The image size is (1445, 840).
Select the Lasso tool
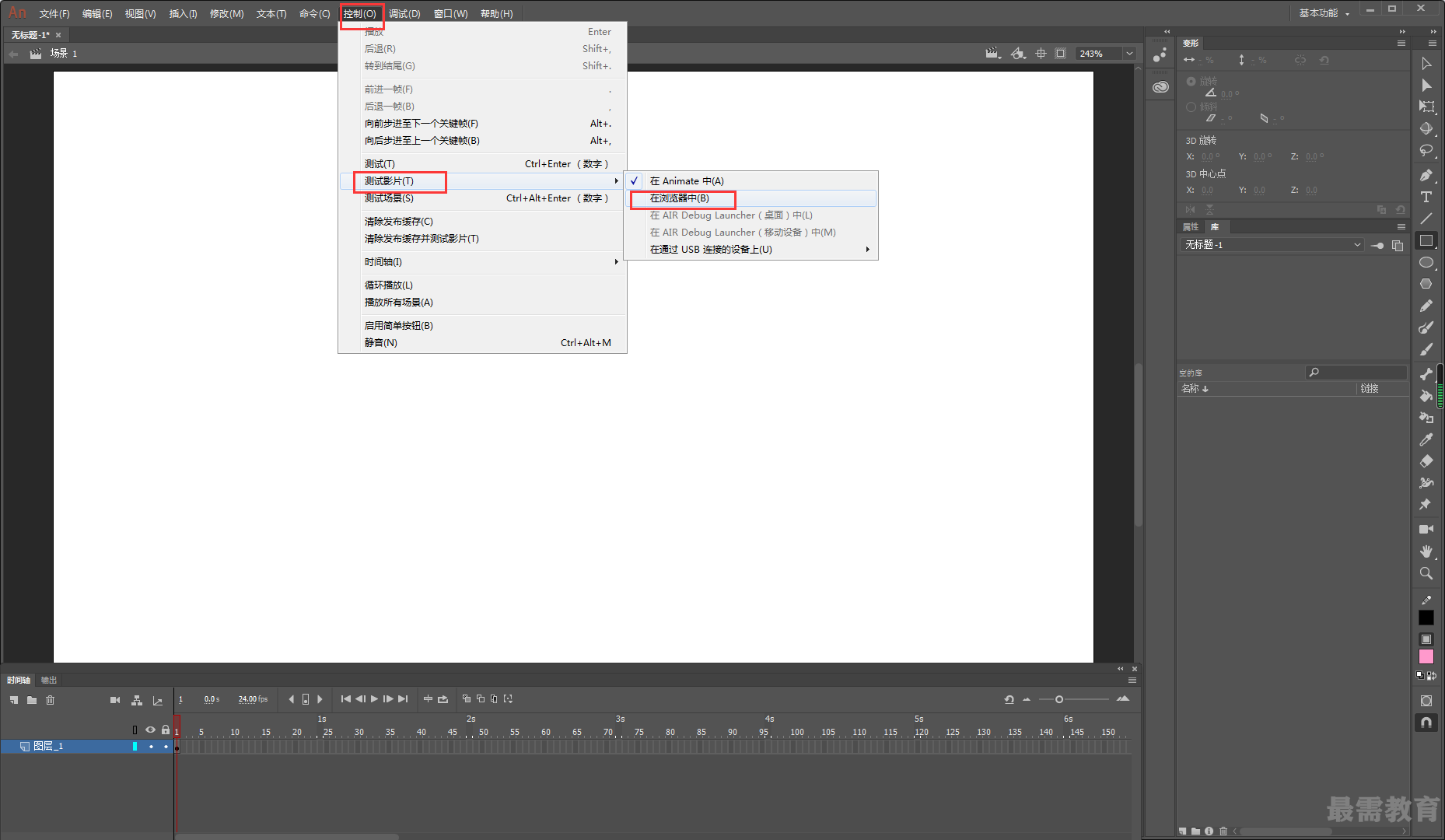pyautogui.click(x=1426, y=150)
